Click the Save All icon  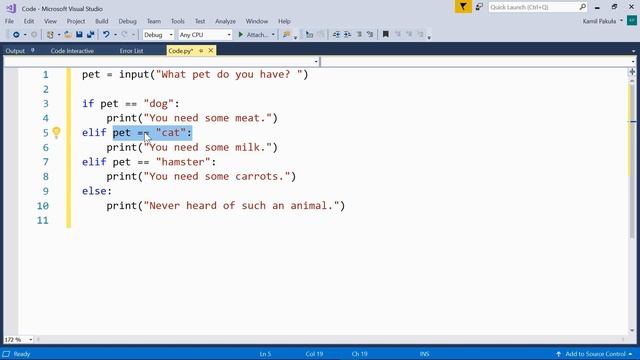90,35
